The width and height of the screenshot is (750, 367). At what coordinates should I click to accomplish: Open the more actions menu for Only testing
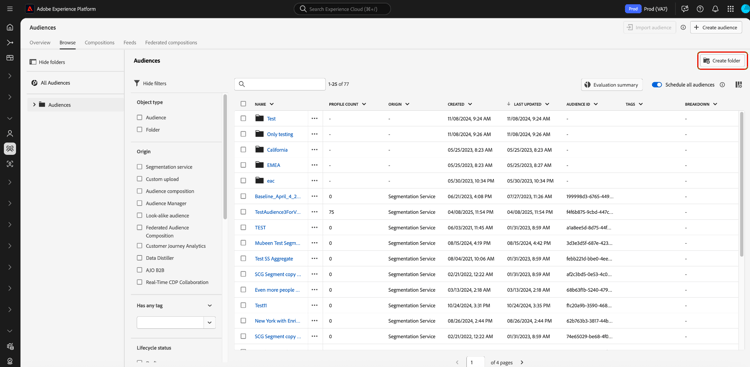pos(314,134)
